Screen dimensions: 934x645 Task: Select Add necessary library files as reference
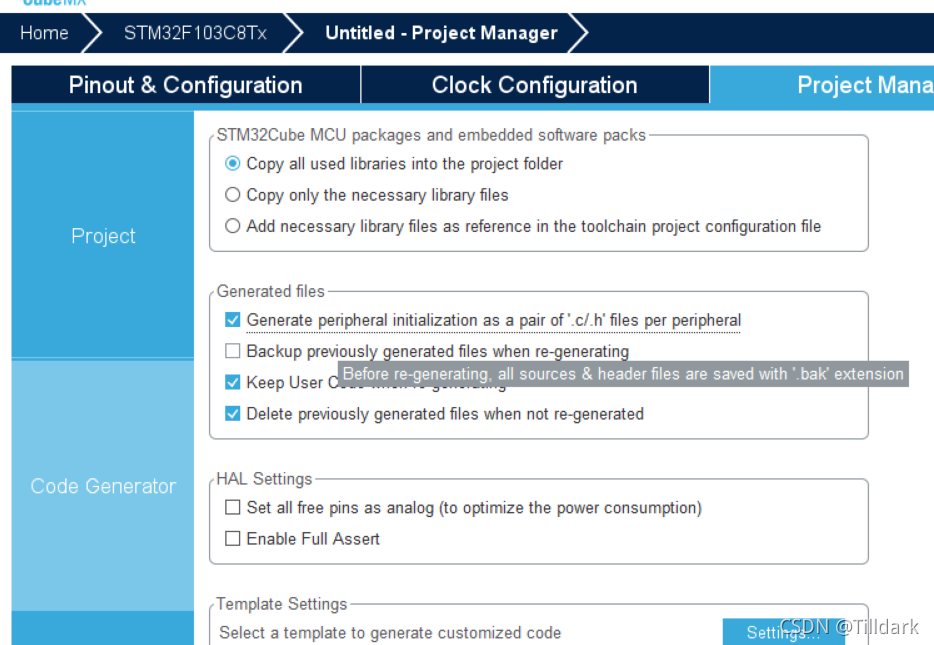pyautogui.click(x=233, y=226)
